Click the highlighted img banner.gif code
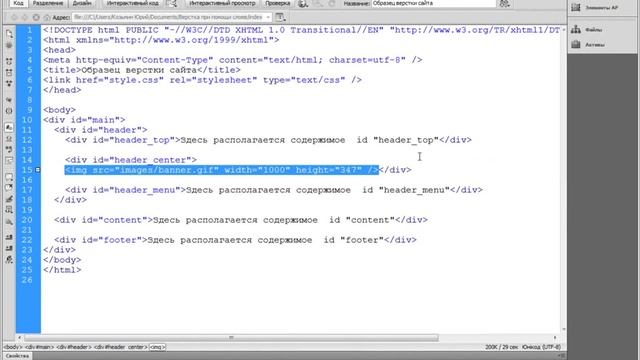 (x=222, y=170)
